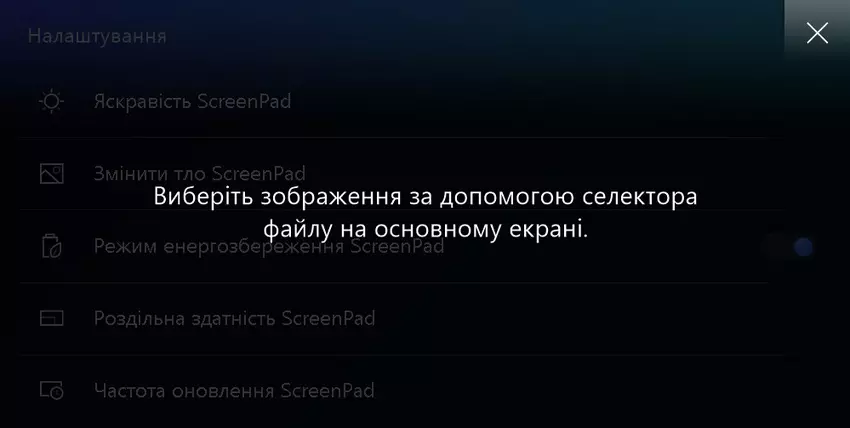850x428 pixels.
Task: Close the overlay with the X icon
Action: click(817, 34)
